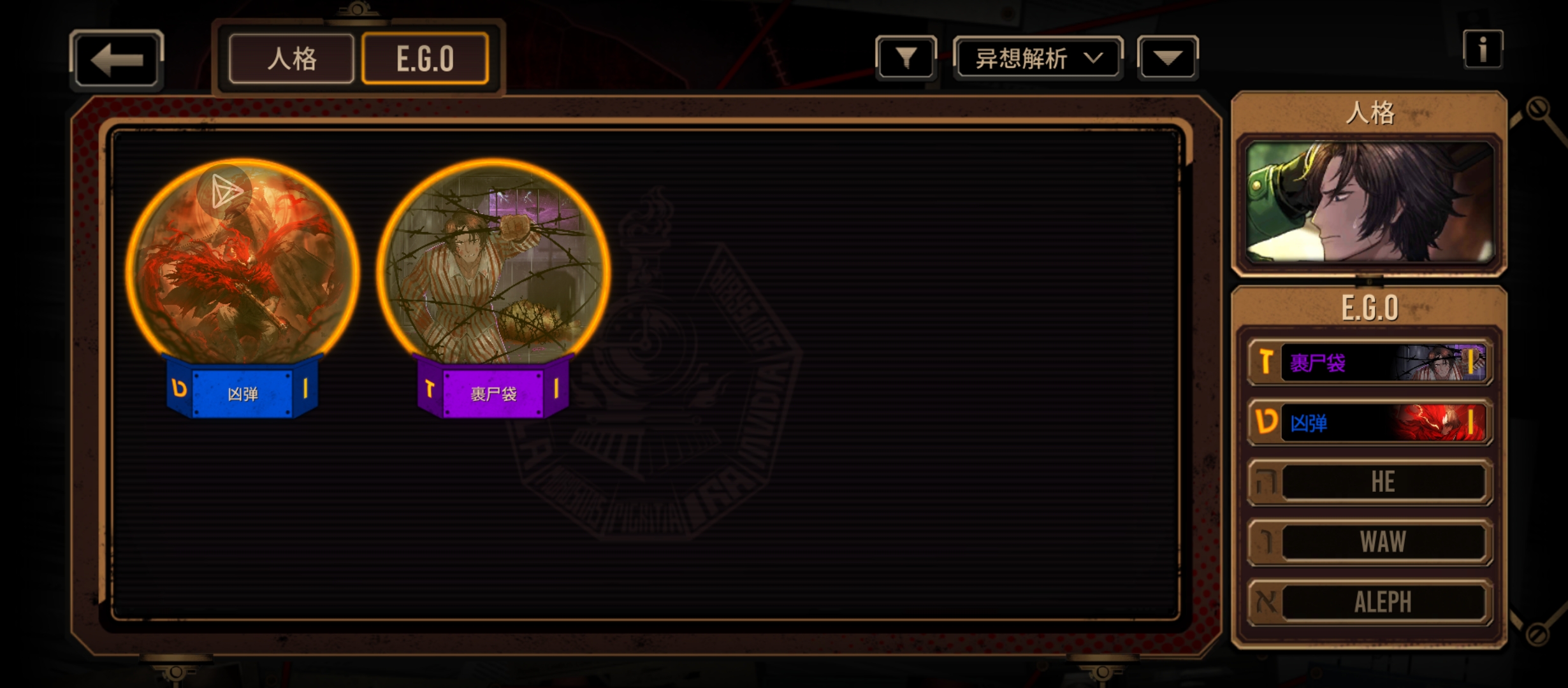
Task: Open the filter funnel icon
Action: coord(906,58)
